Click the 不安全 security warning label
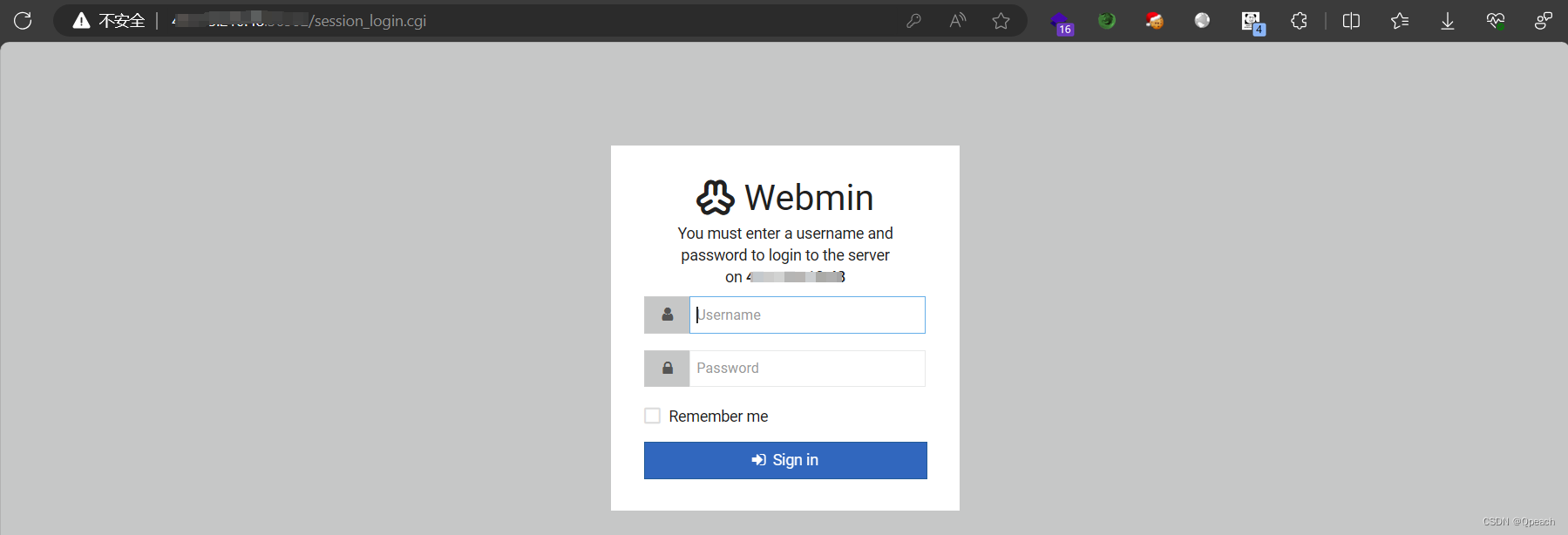Image resolution: width=1568 pixels, height=535 pixels. 121,20
